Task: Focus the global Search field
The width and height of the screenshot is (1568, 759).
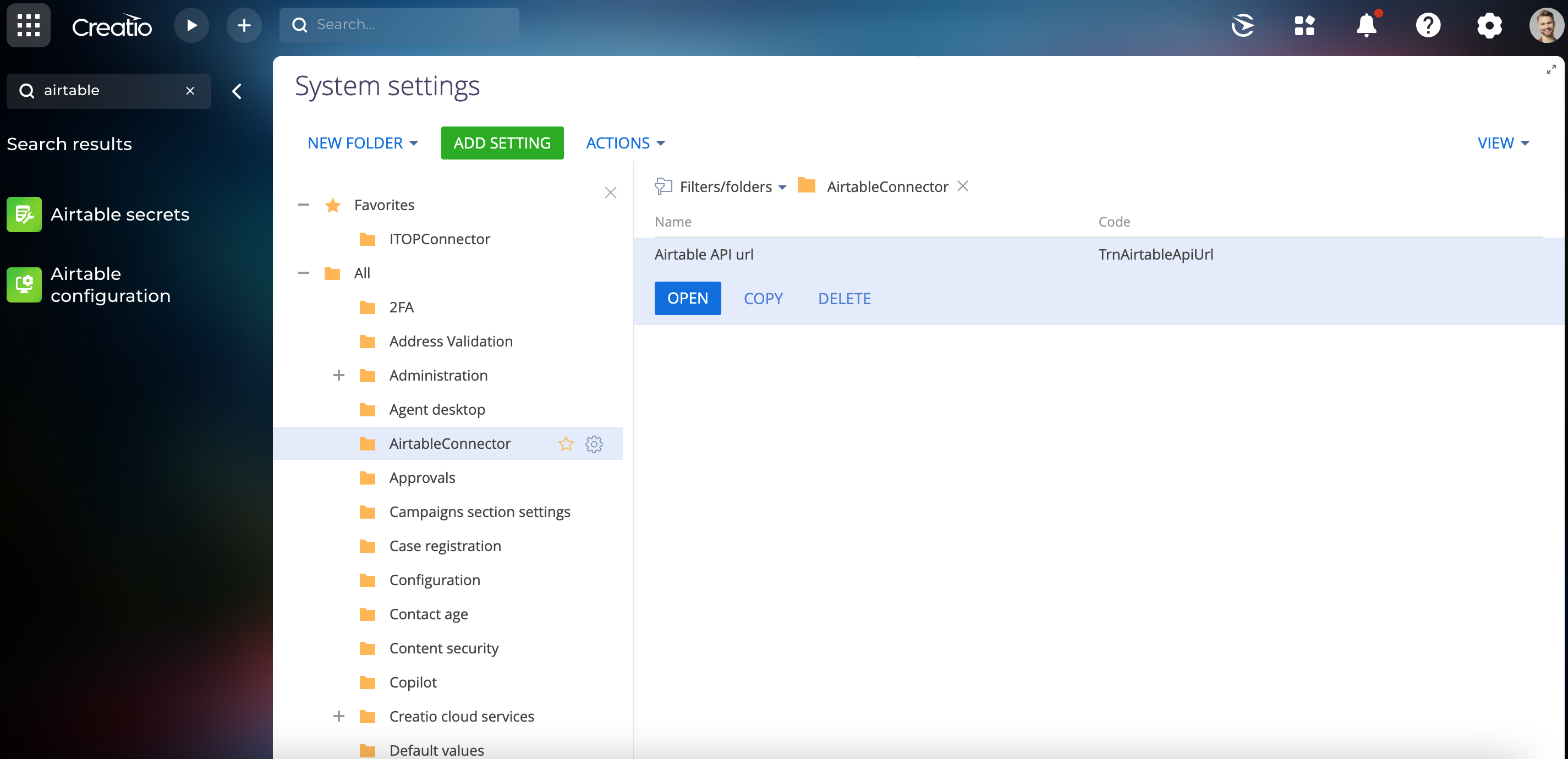Action: 399,25
